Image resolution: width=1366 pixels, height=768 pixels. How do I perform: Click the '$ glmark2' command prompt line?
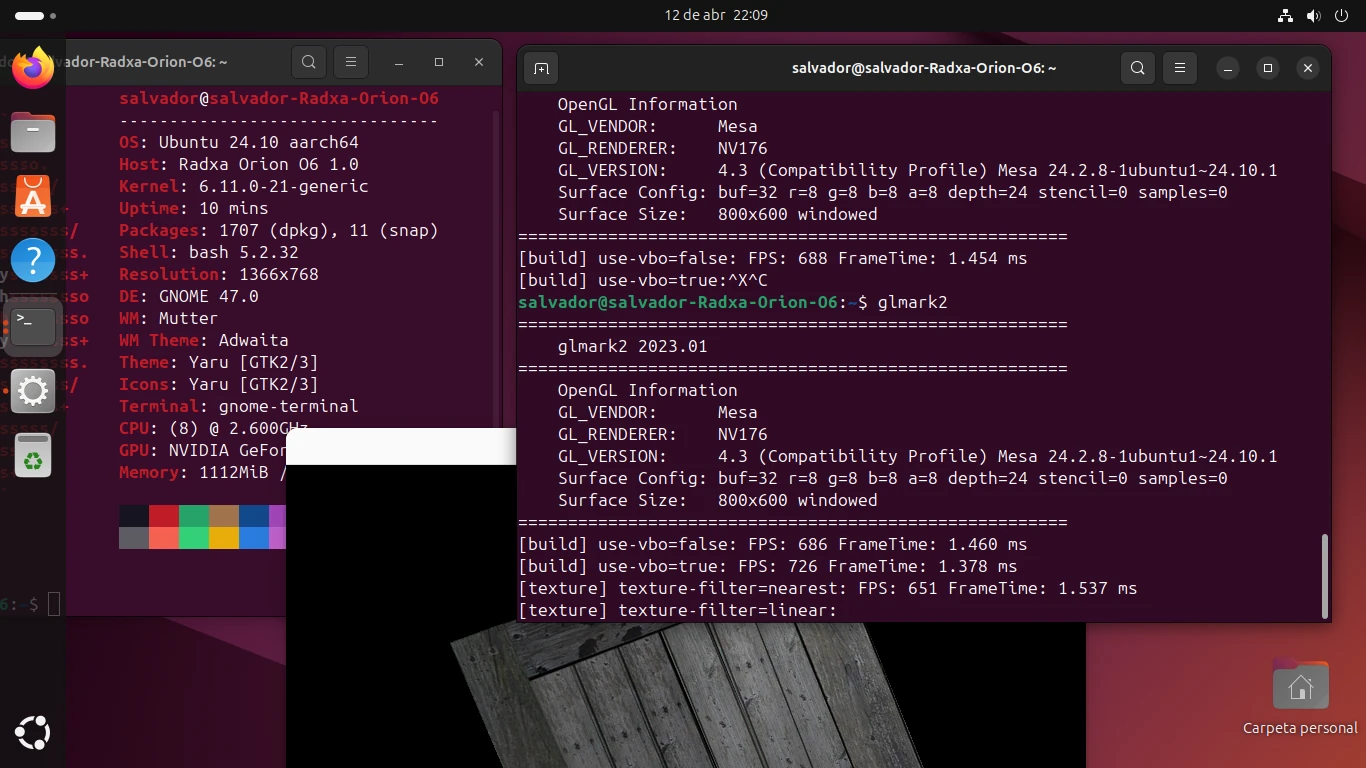(x=732, y=302)
